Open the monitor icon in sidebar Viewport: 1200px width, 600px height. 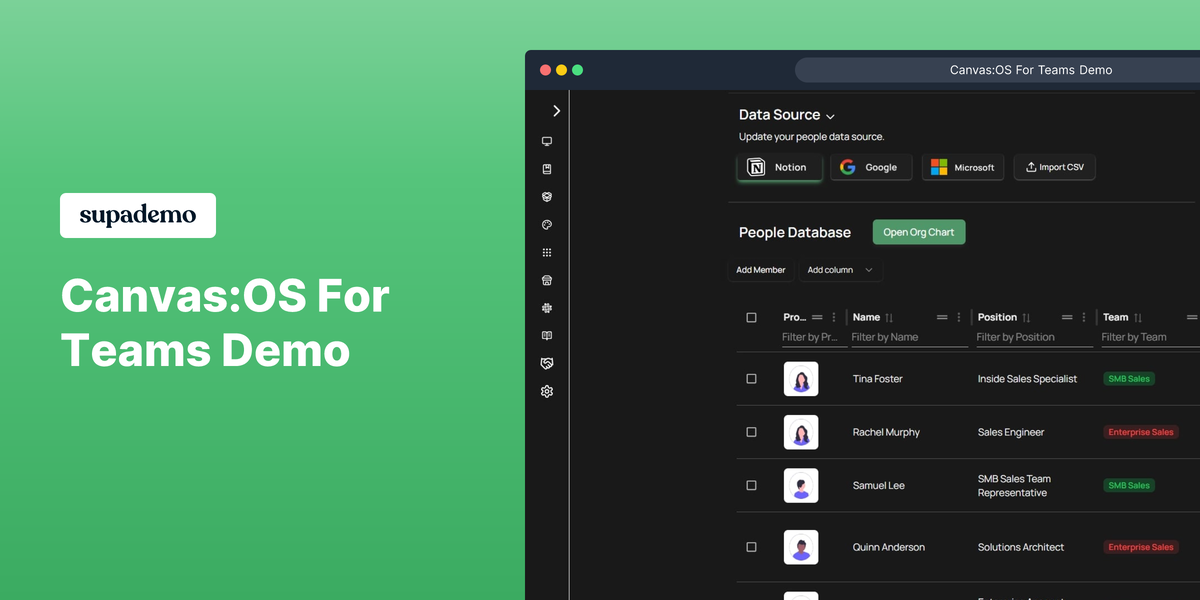tap(547, 142)
